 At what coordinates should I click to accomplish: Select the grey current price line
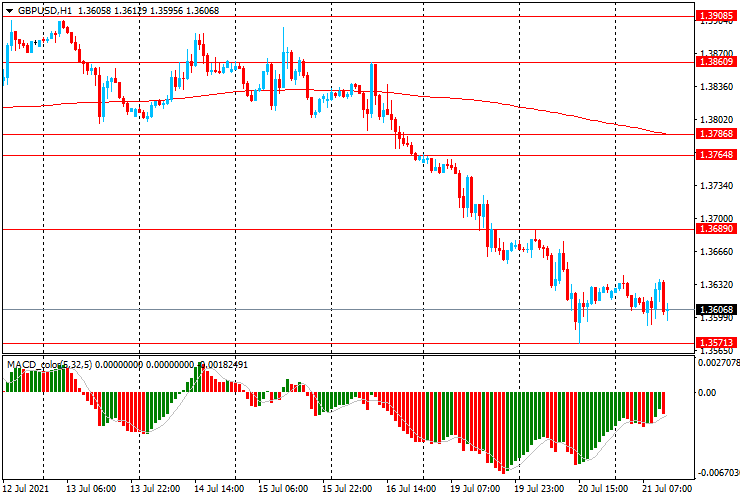(x=349, y=310)
